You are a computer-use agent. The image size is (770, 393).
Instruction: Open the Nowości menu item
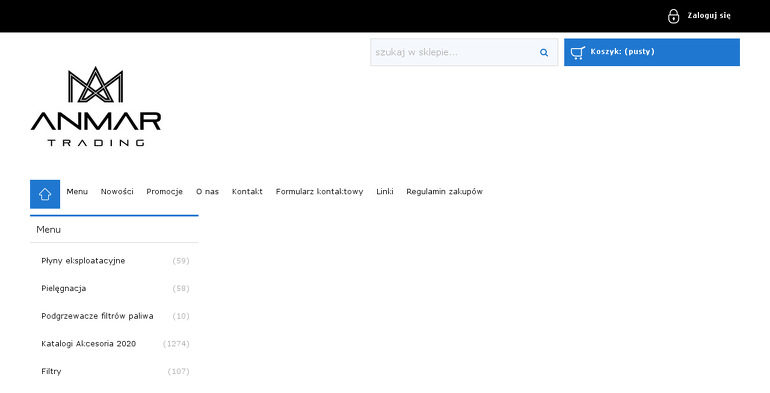pos(117,192)
